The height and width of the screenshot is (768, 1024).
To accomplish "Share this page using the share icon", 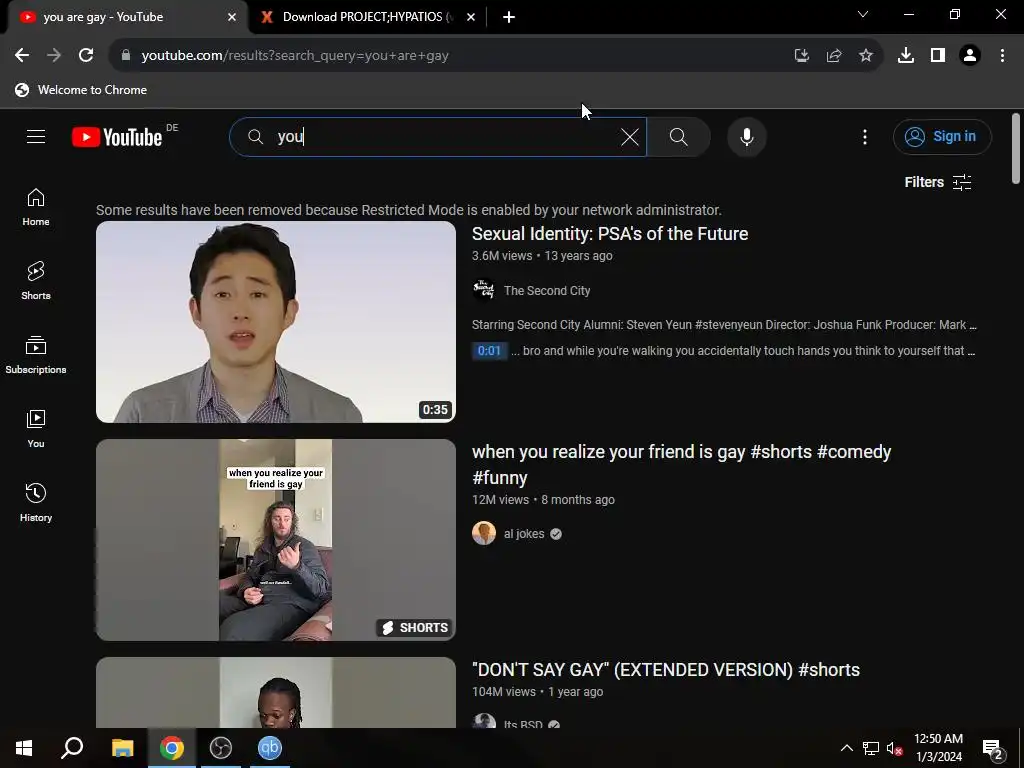I will pos(833,56).
